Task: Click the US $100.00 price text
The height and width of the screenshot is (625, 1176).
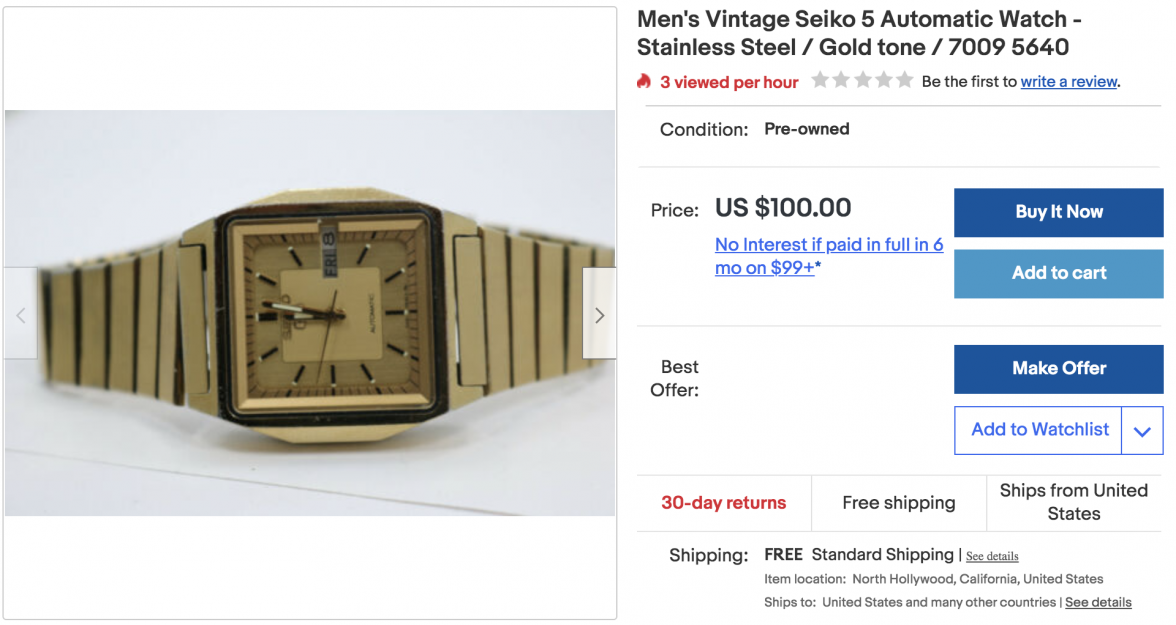Action: point(783,208)
